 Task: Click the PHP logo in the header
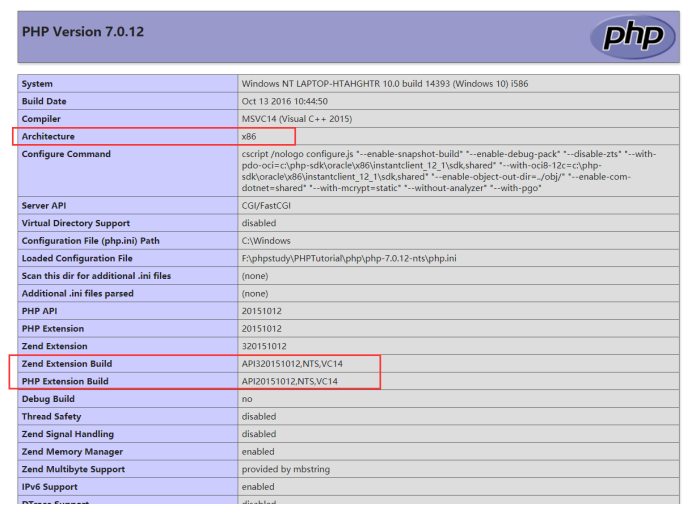click(632, 37)
